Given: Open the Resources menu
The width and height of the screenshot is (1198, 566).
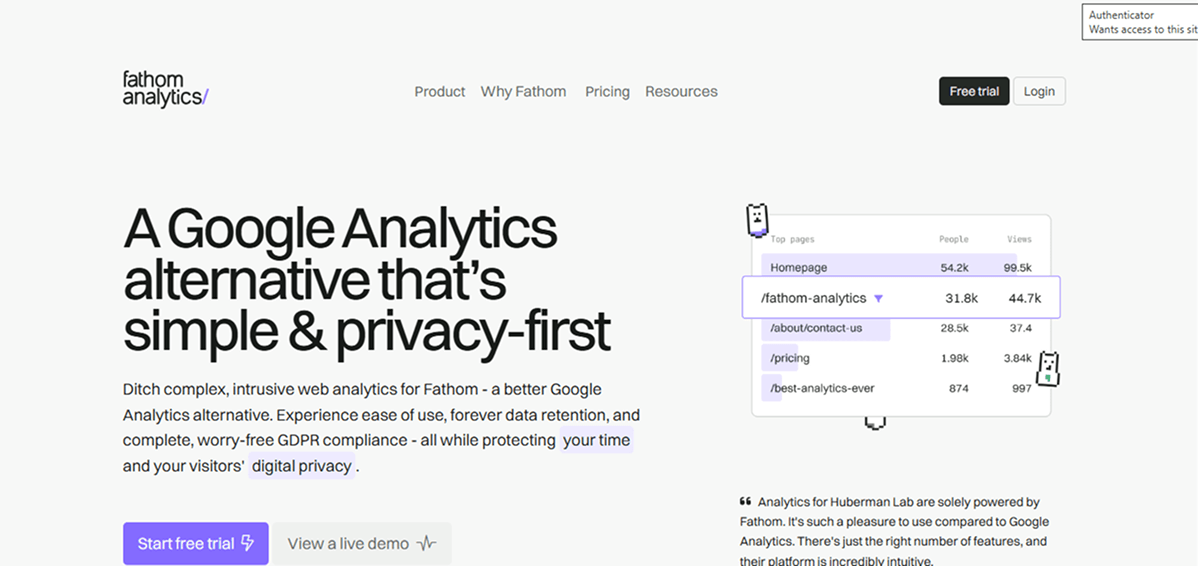Looking at the screenshot, I should click(681, 91).
